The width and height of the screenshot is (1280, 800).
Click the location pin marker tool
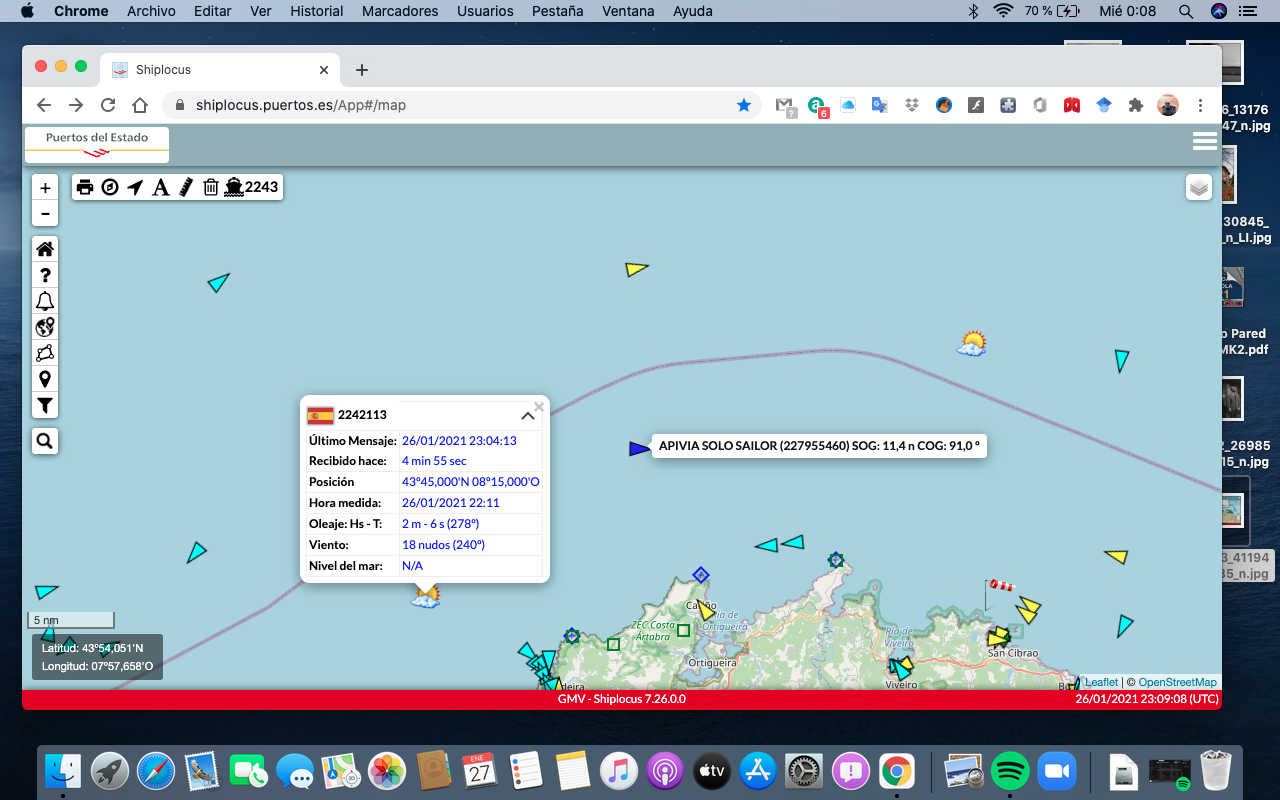(x=44, y=379)
